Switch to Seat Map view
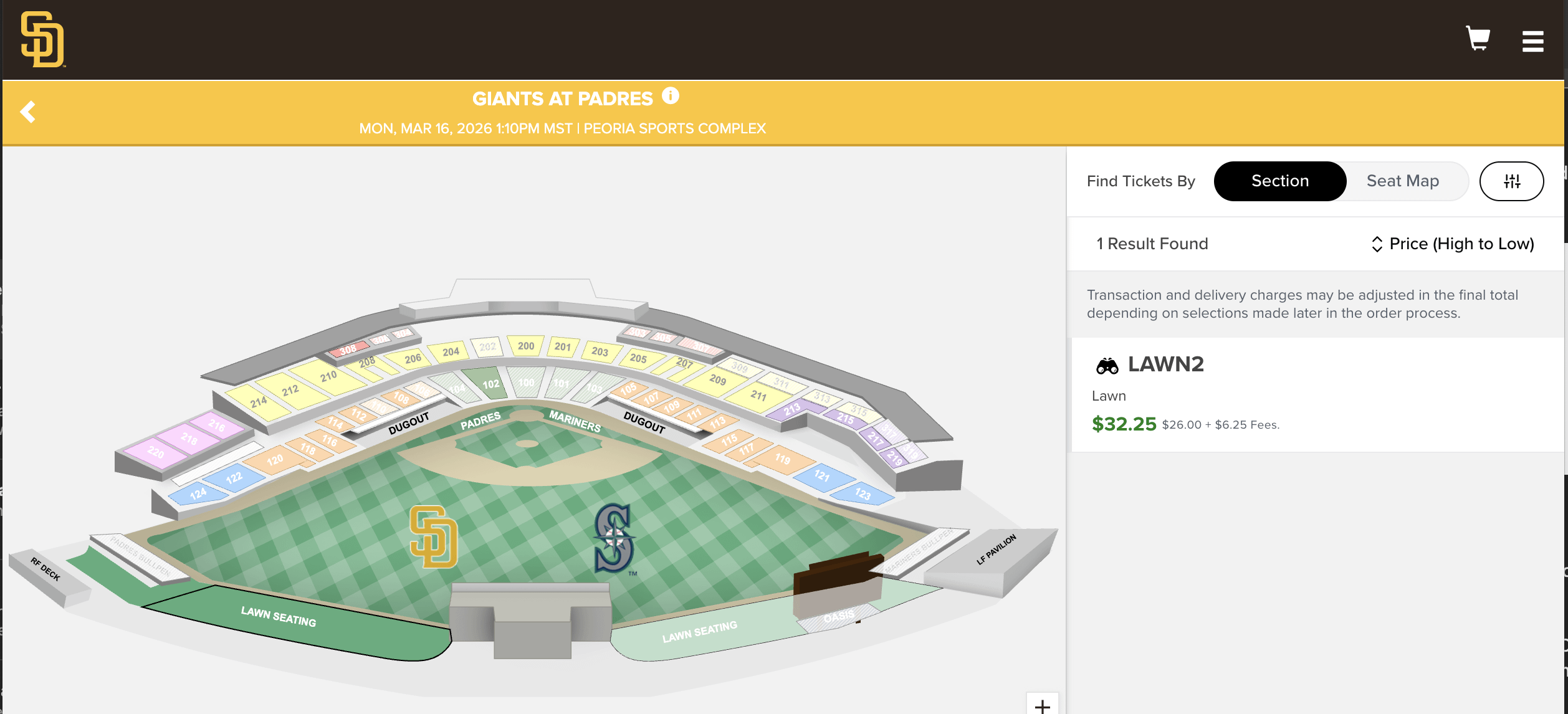Viewport: 1568px width, 714px height. (1403, 181)
